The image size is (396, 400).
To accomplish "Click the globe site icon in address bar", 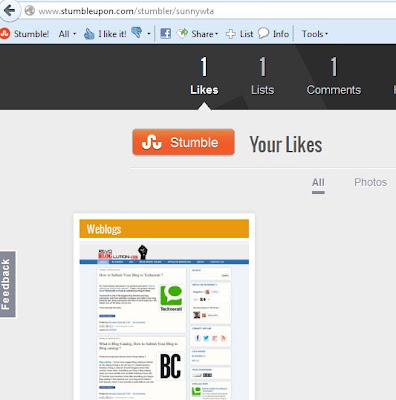I will click(x=30, y=11).
